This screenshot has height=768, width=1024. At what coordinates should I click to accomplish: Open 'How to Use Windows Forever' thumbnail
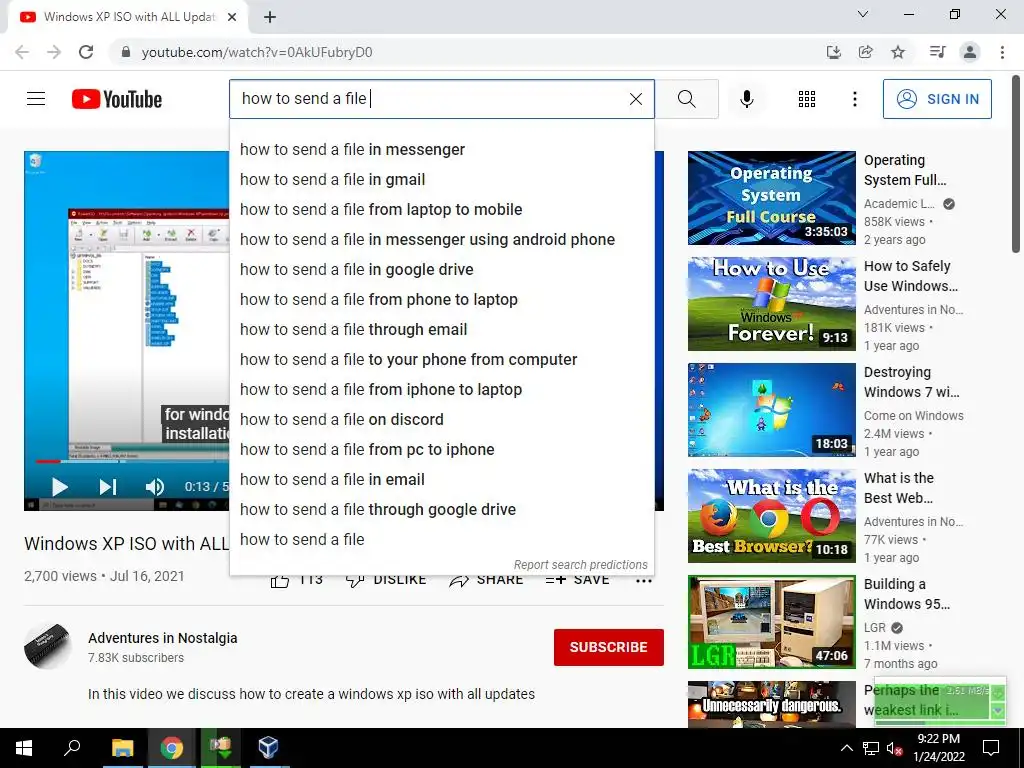(771, 304)
